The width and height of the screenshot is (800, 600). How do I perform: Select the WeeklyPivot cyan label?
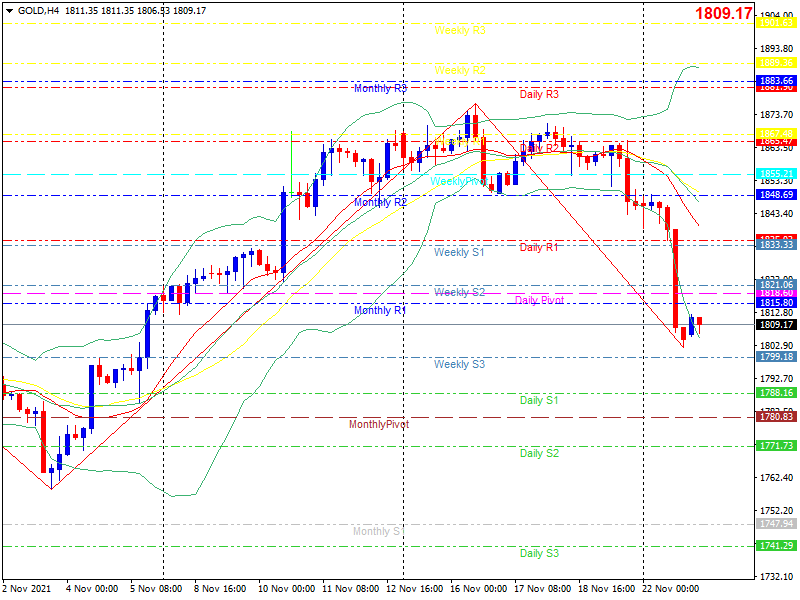tap(458, 182)
